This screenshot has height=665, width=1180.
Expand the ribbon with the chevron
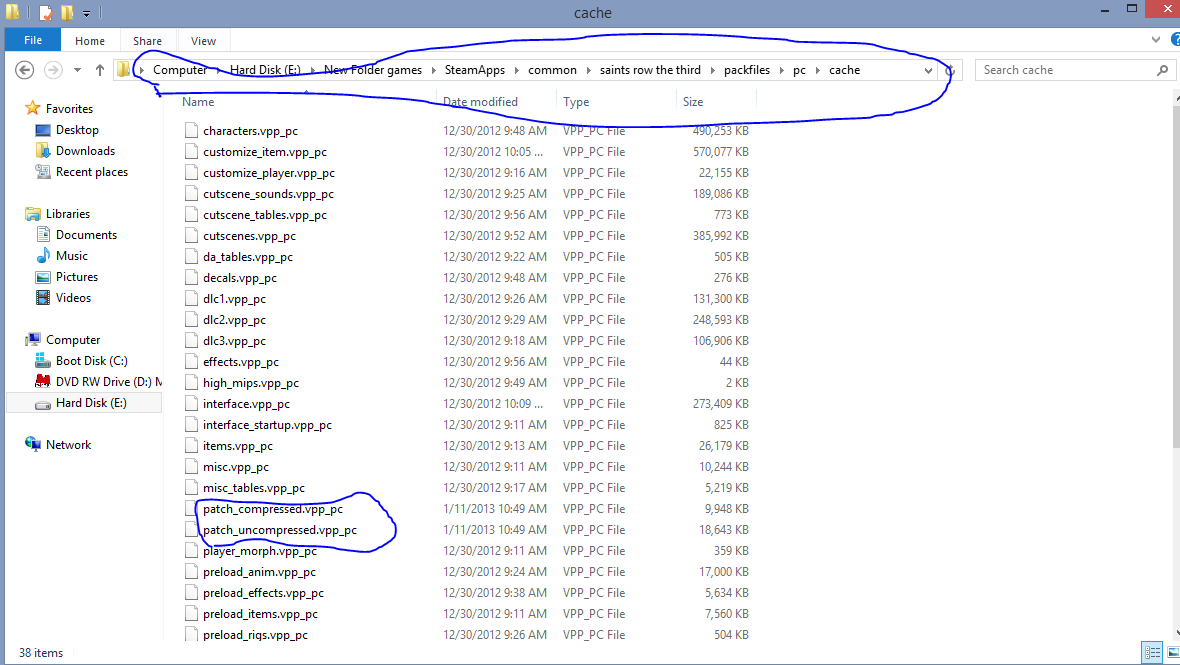1155,40
